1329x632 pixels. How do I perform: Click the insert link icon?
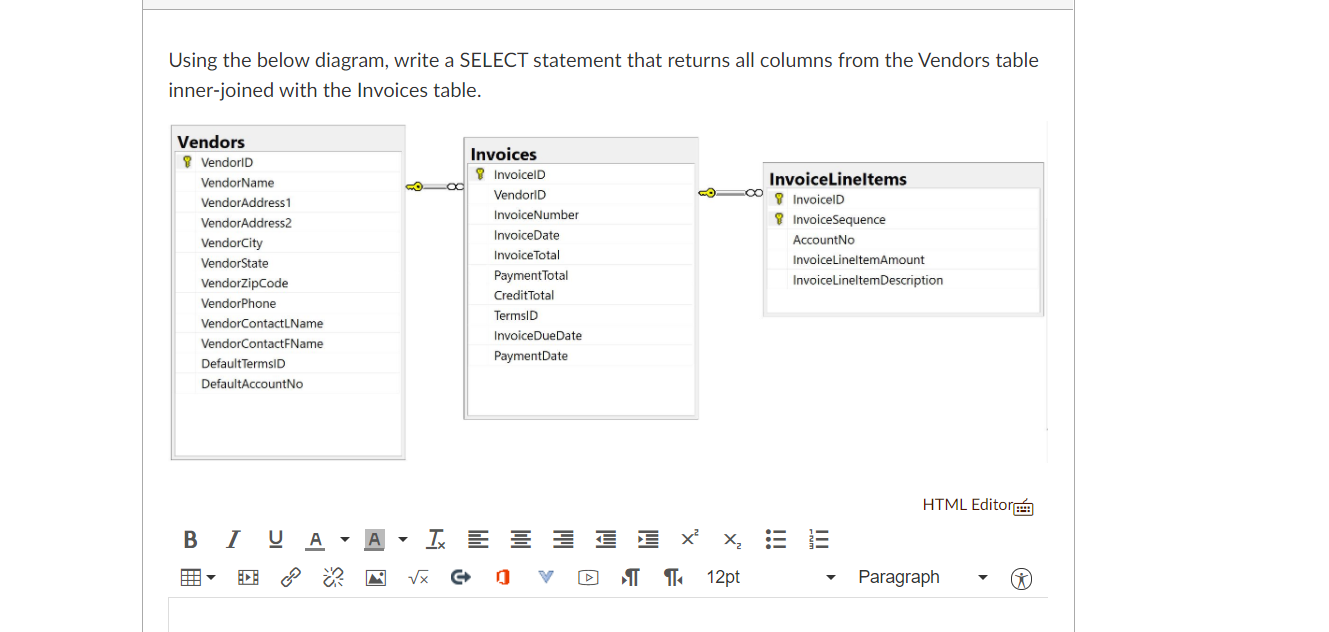point(291,577)
